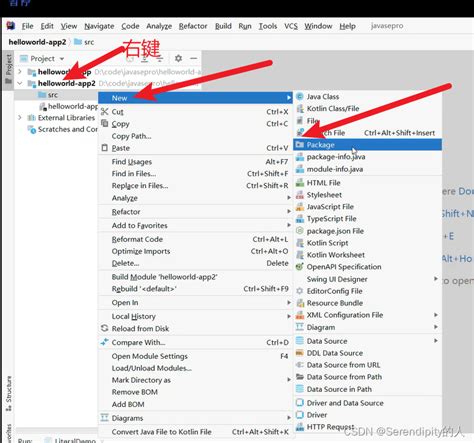
Task: Click the OpenAPI Specification icon
Action: click(300, 267)
